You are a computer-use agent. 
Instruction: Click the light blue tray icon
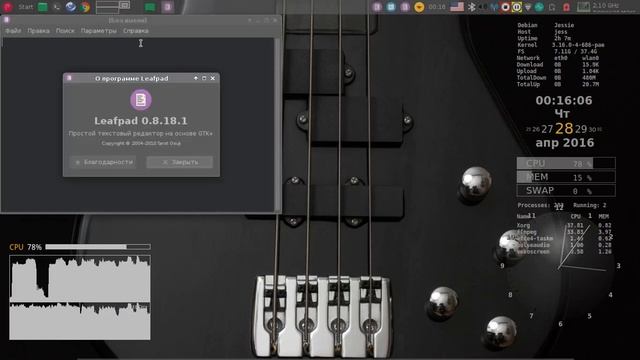tap(391, 7)
